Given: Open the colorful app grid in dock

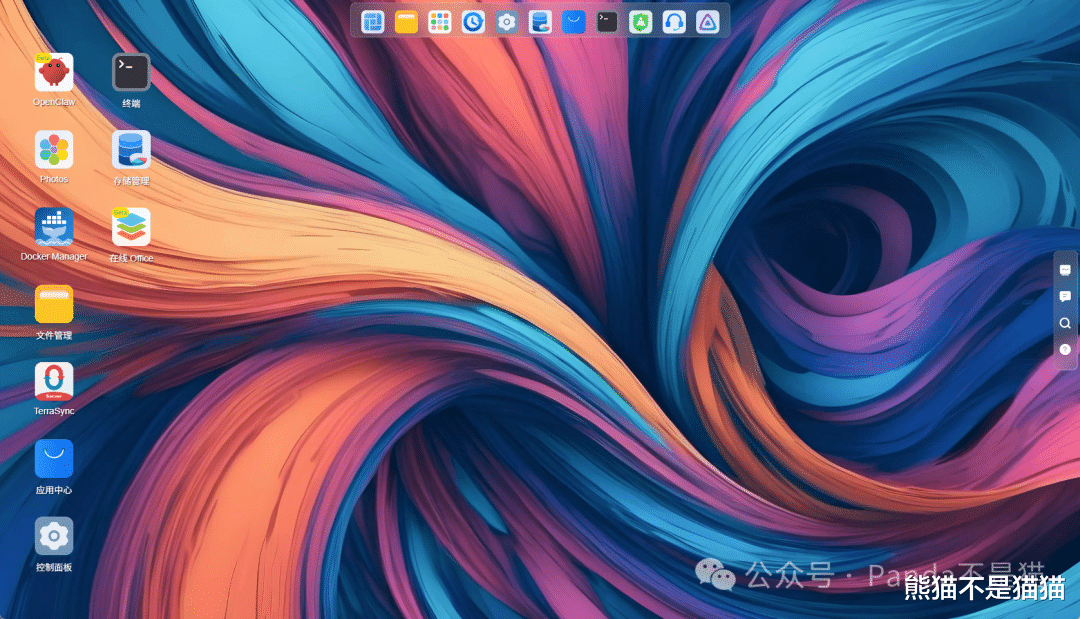Looking at the screenshot, I should [439, 22].
